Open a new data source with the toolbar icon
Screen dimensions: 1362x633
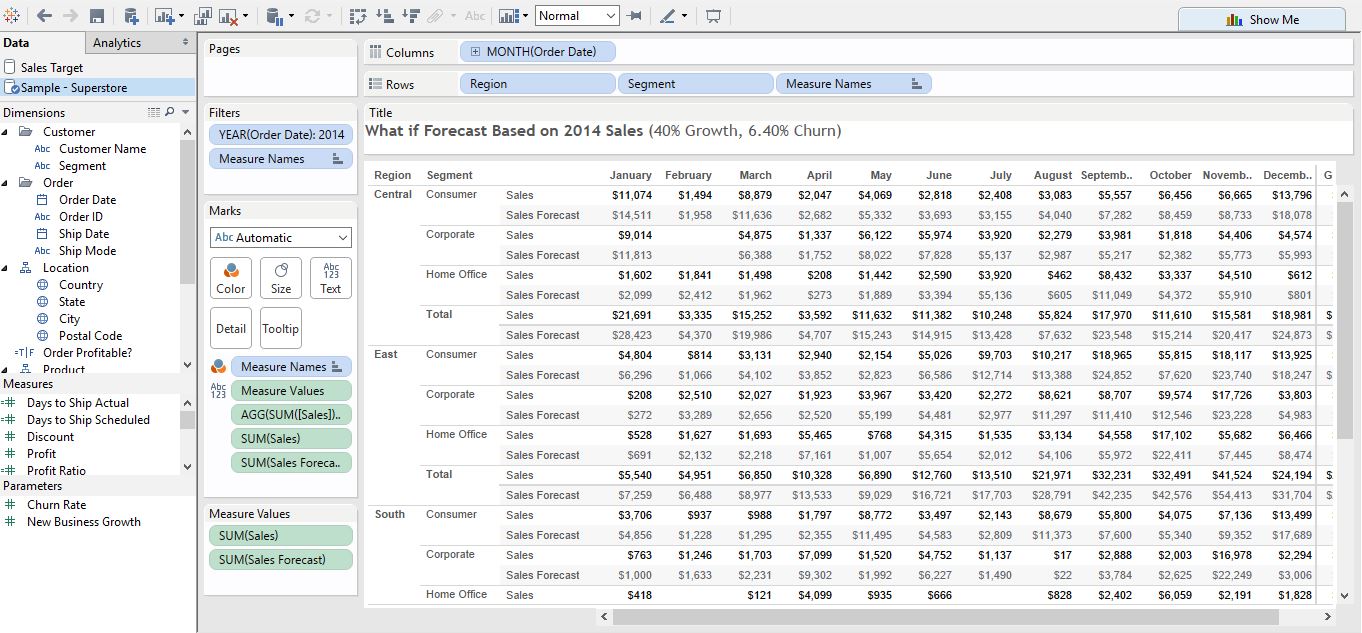(132, 15)
